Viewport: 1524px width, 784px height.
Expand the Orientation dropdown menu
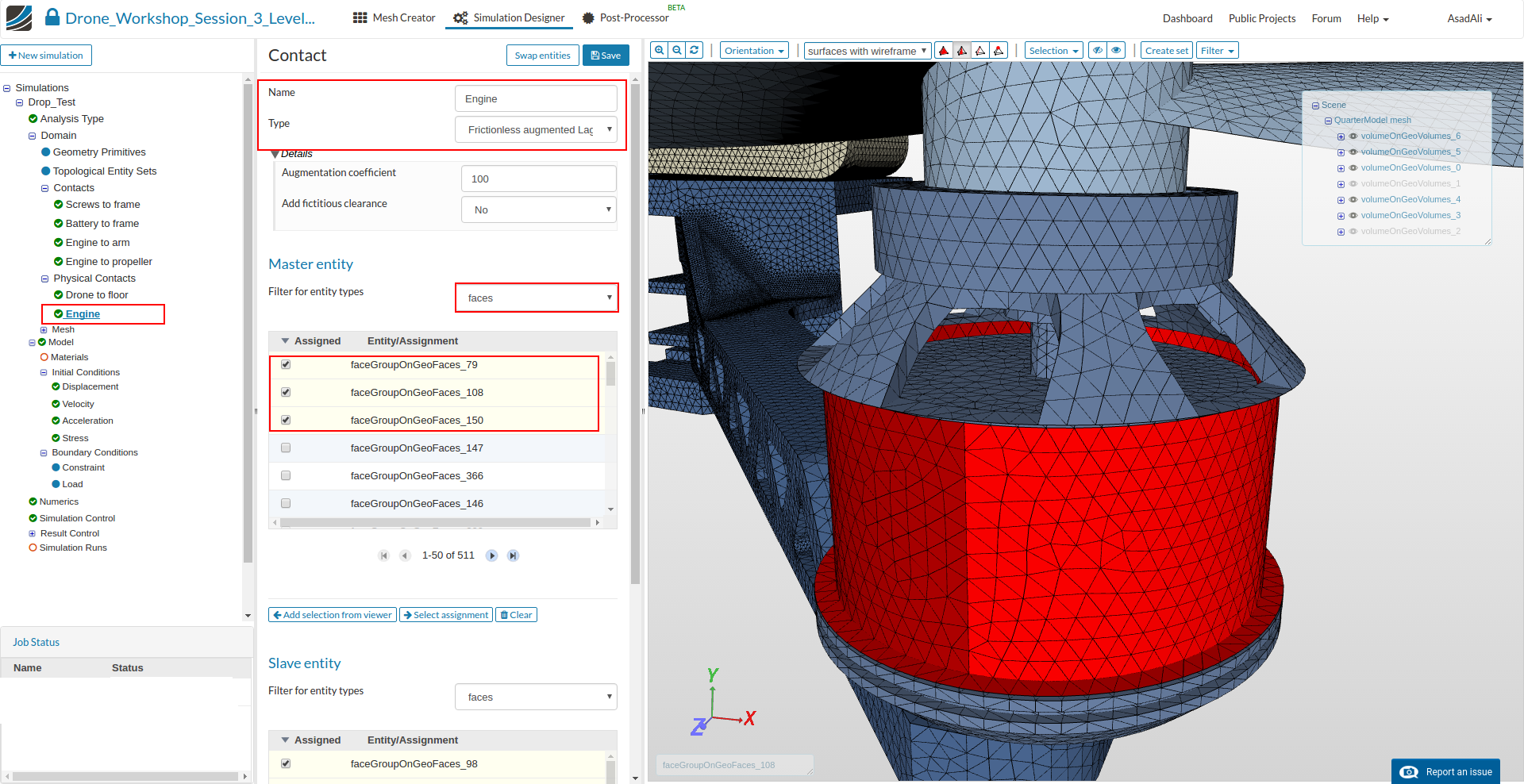753,51
